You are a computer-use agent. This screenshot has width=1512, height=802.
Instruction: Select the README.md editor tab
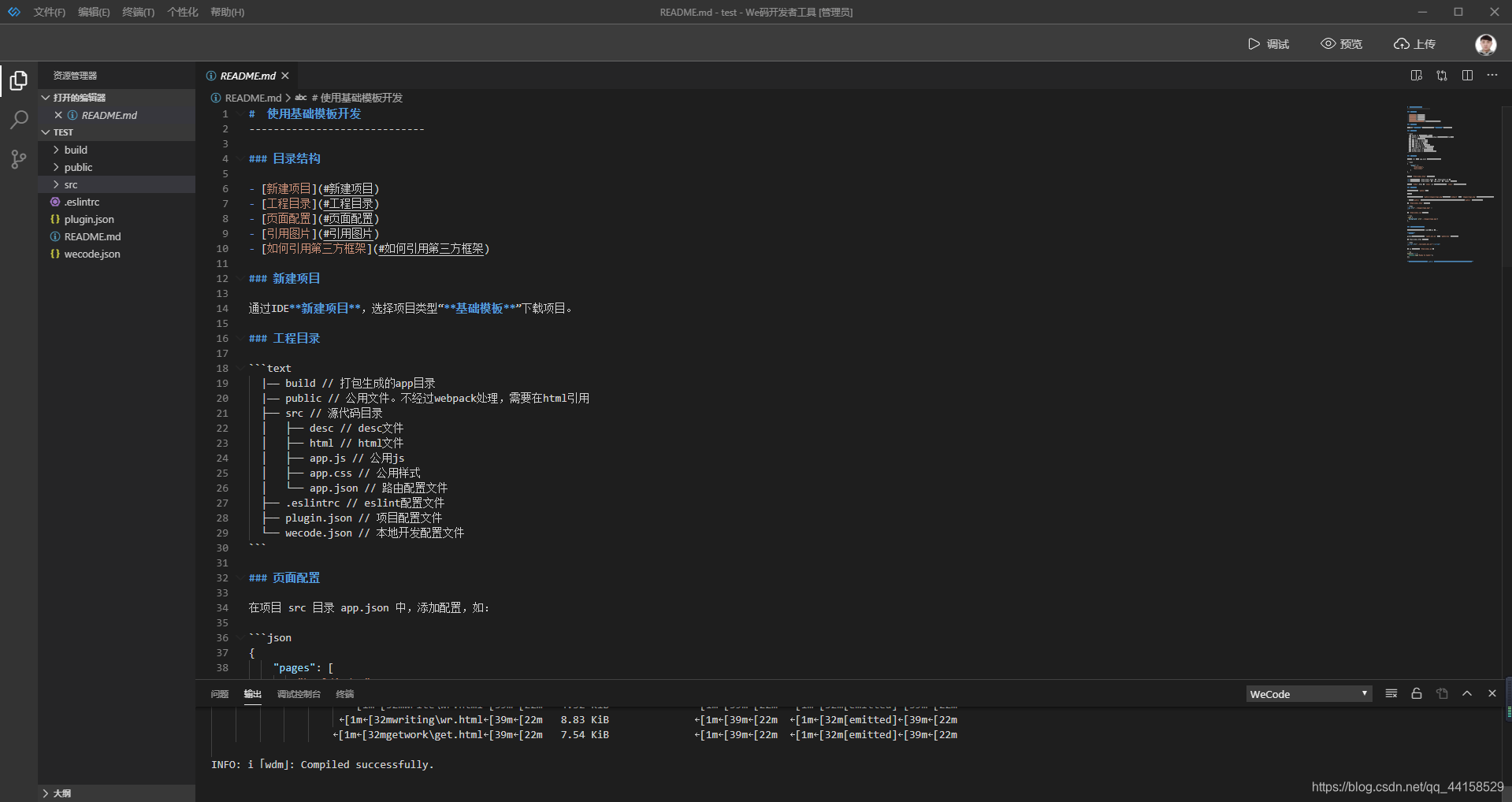point(247,76)
